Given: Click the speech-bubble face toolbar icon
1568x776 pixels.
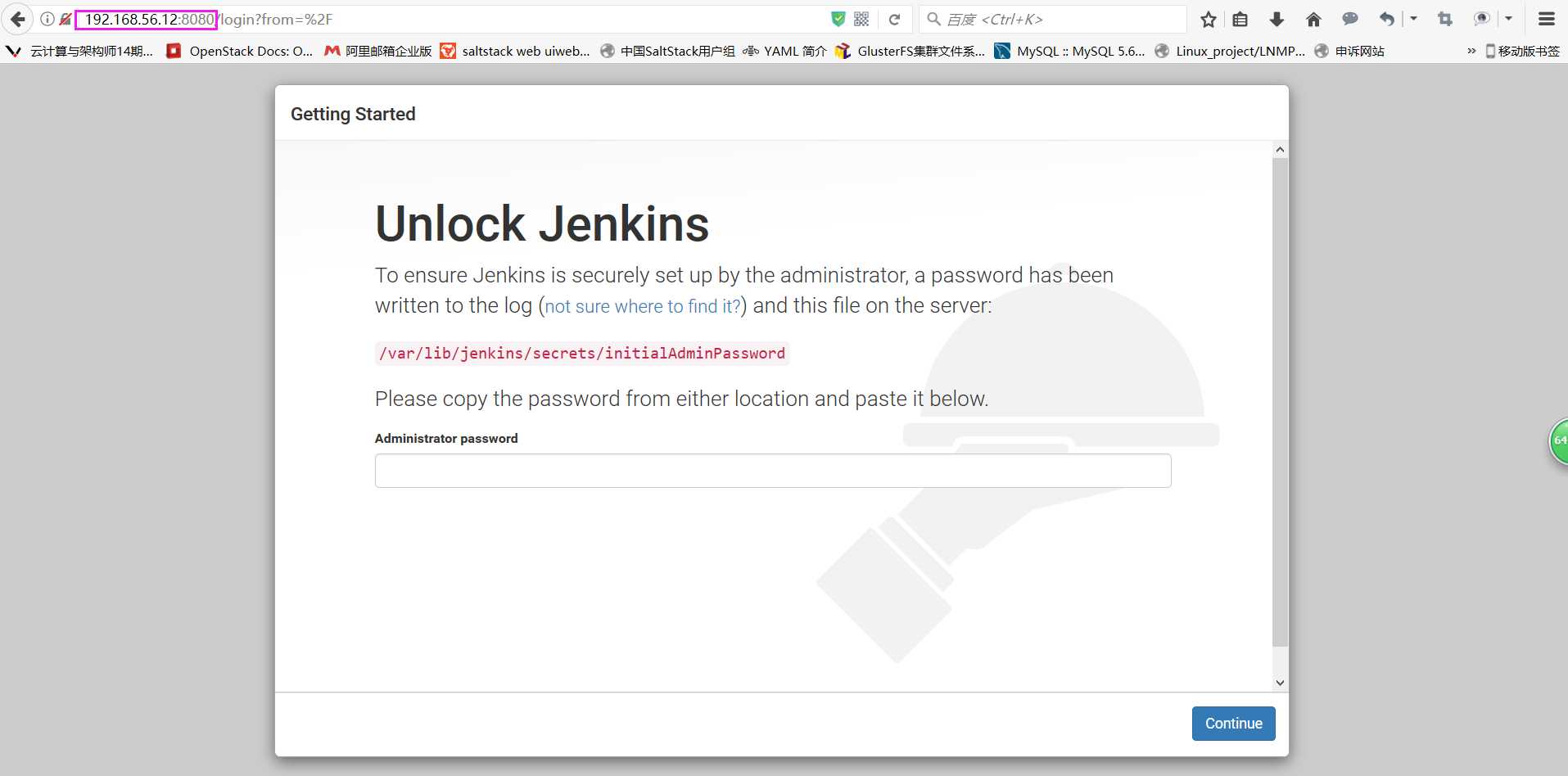Looking at the screenshot, I should click(x=1481, y=19).
